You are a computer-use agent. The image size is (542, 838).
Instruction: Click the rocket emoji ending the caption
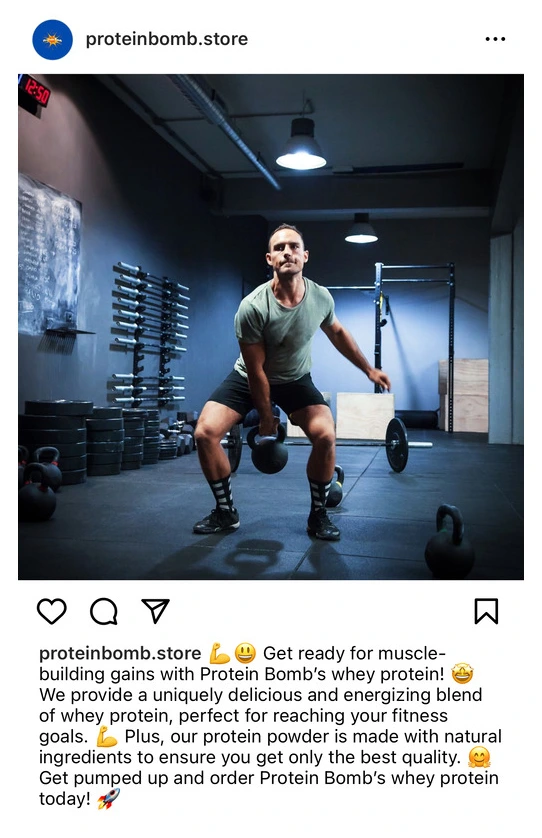click(109, 799)
